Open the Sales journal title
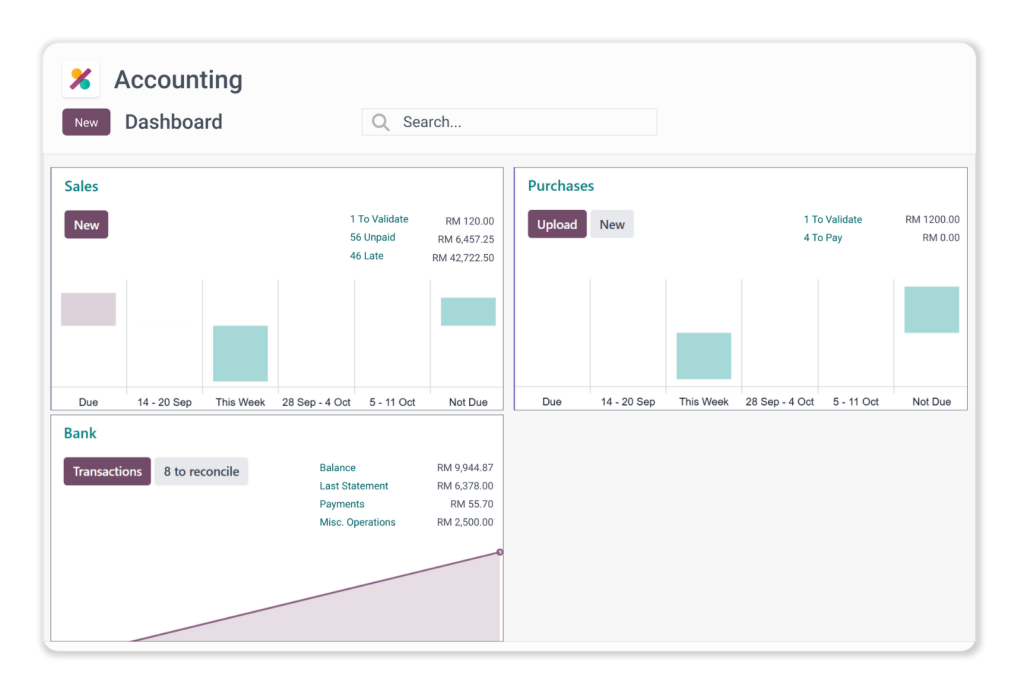 tap(81, 186)
